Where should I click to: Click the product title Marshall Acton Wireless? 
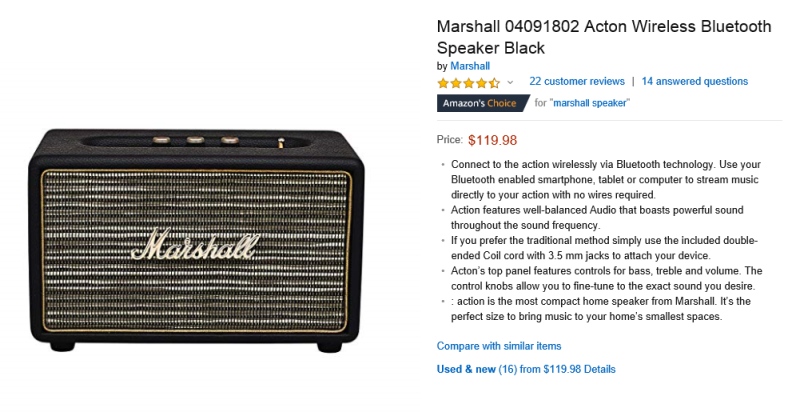coord(604,37)
